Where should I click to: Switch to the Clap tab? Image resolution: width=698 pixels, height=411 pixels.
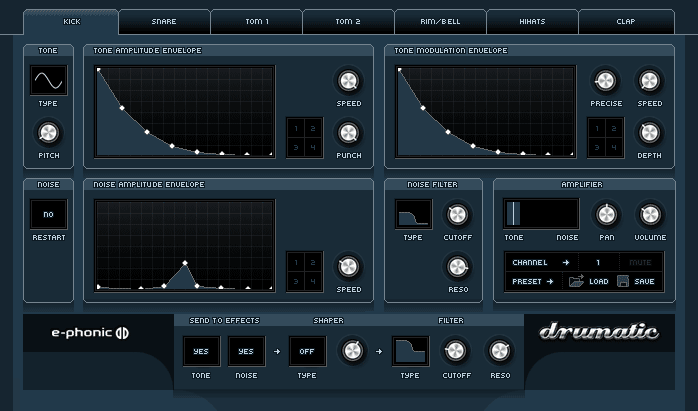(x=626, y=22)
